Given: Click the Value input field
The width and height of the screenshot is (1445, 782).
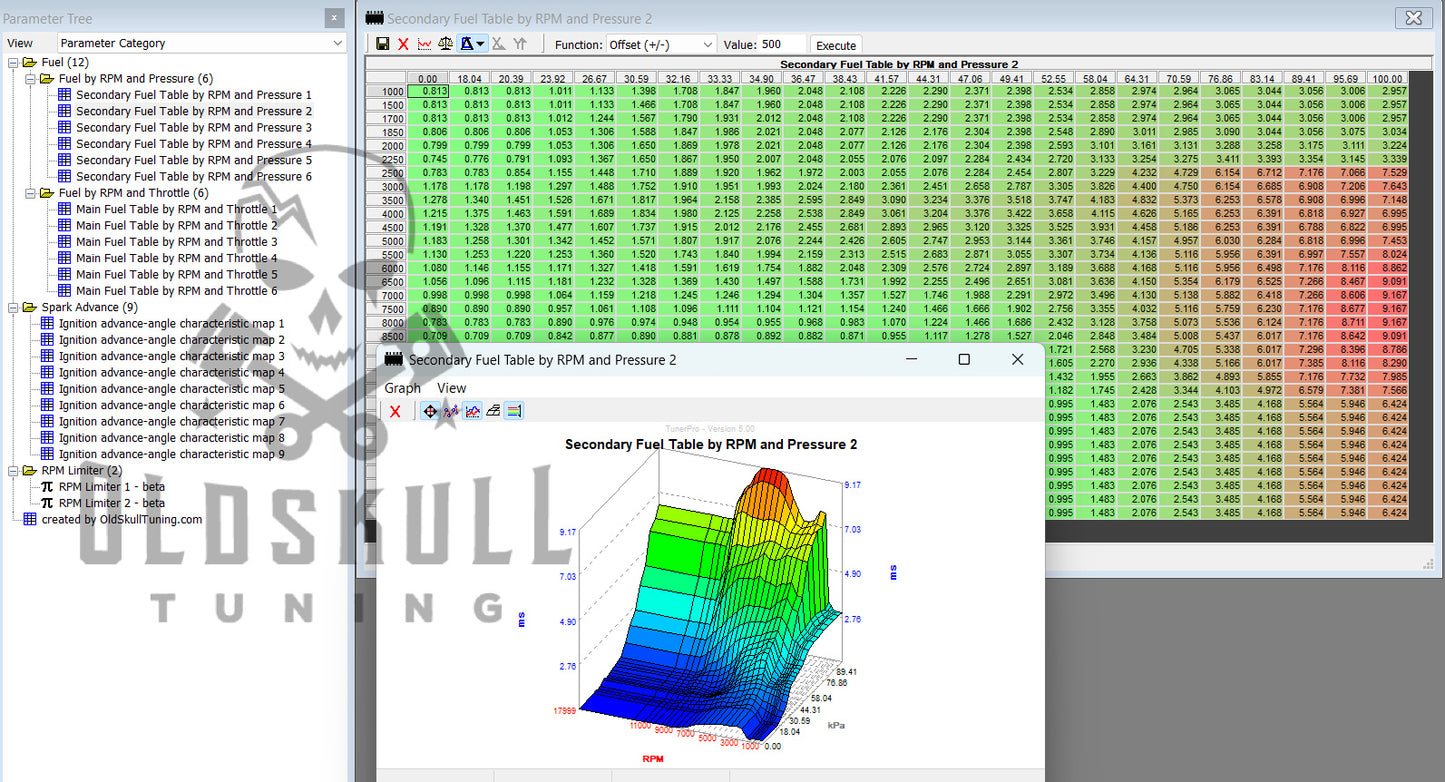Looking at the screenshot, I should [781, 44].
